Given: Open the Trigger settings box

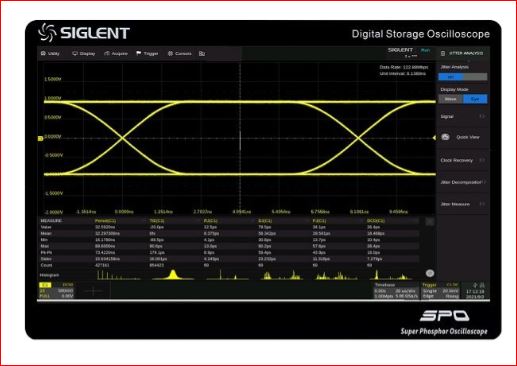Looking at the screenshot, I should pyautogui.click(x=440, y=290).
